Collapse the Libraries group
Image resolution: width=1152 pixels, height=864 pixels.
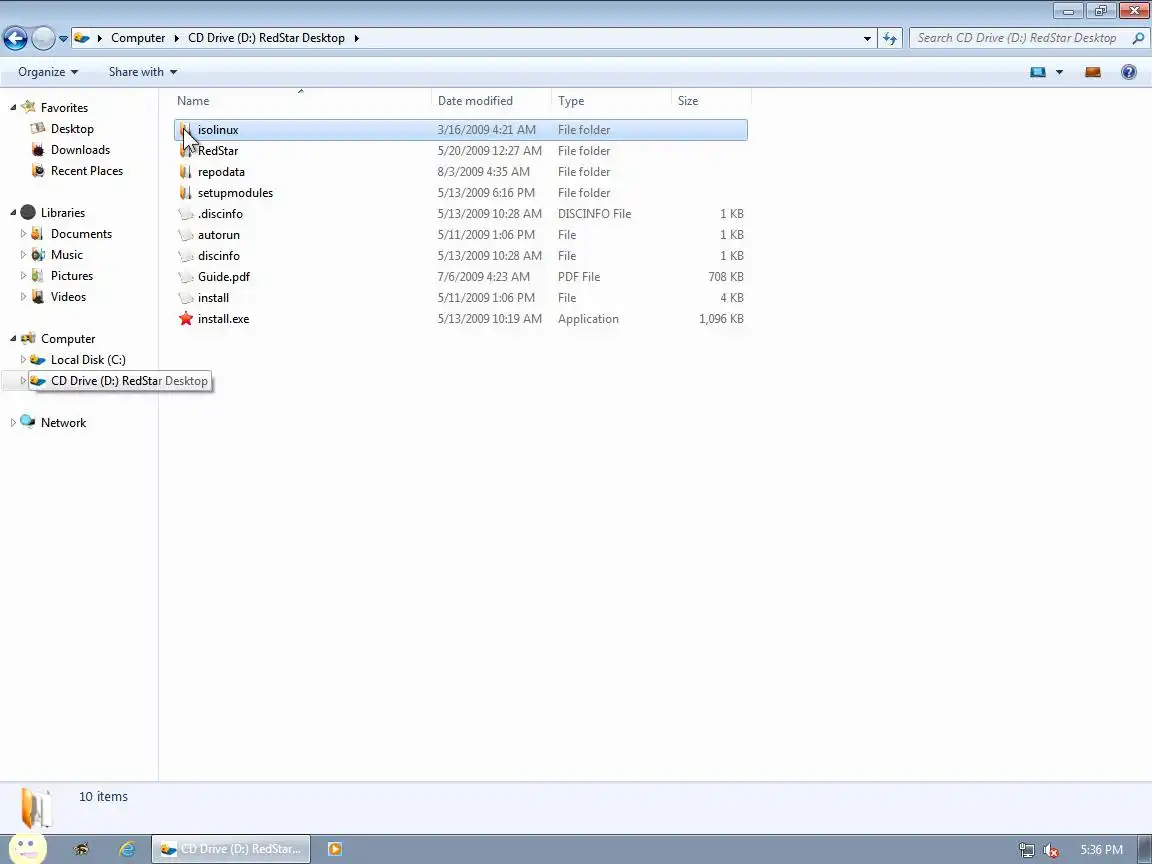[13, 212]
